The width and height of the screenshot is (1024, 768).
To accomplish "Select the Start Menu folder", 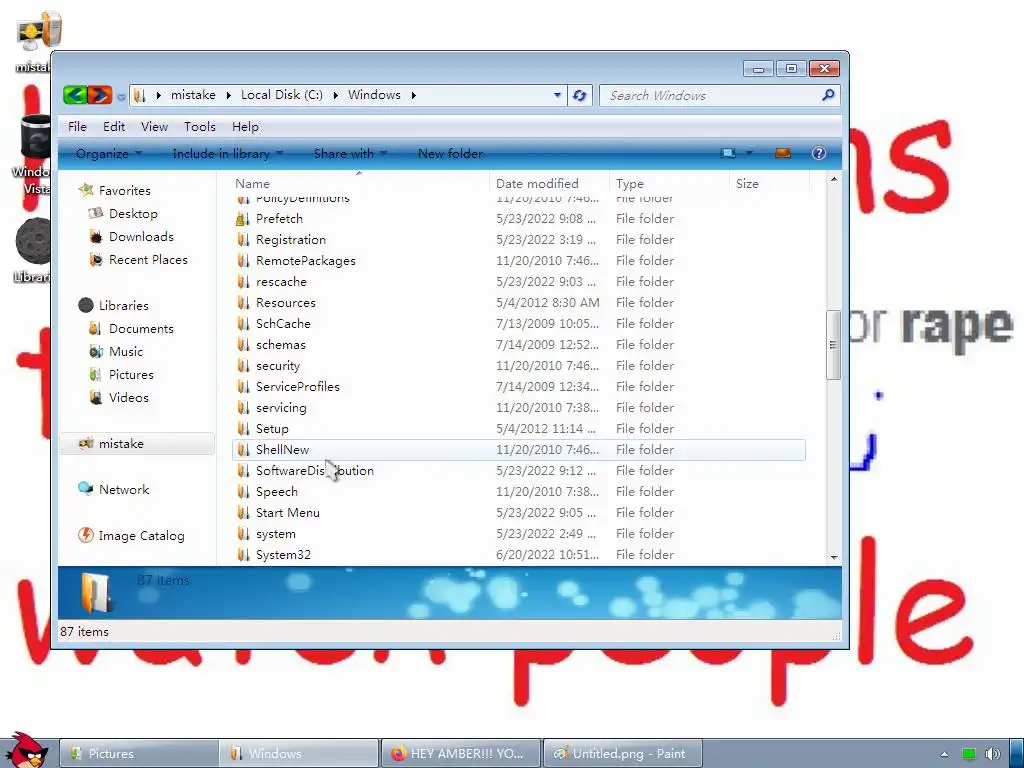I will [519, 513].
